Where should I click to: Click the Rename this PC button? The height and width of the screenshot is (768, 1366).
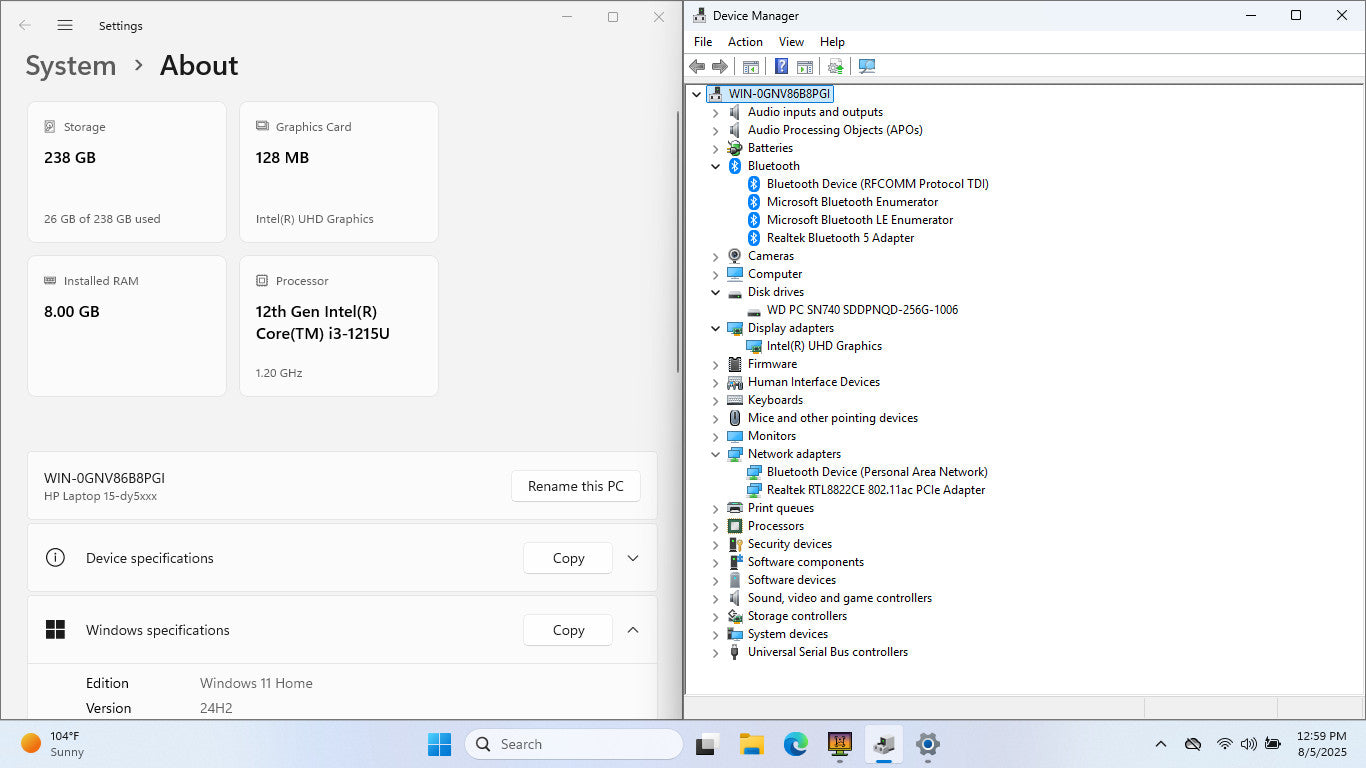tap(575, 486)
